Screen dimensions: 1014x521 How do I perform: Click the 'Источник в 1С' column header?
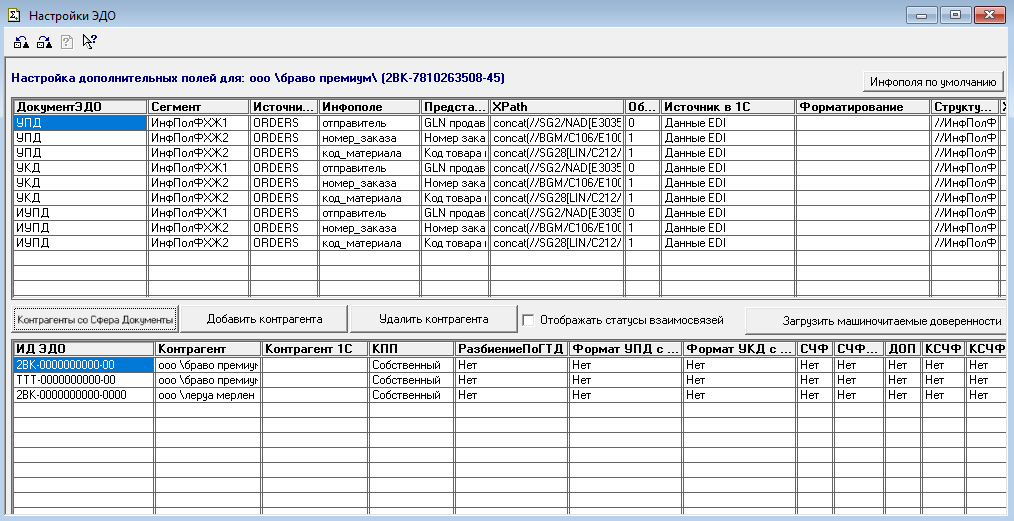[x=728, y=107]
